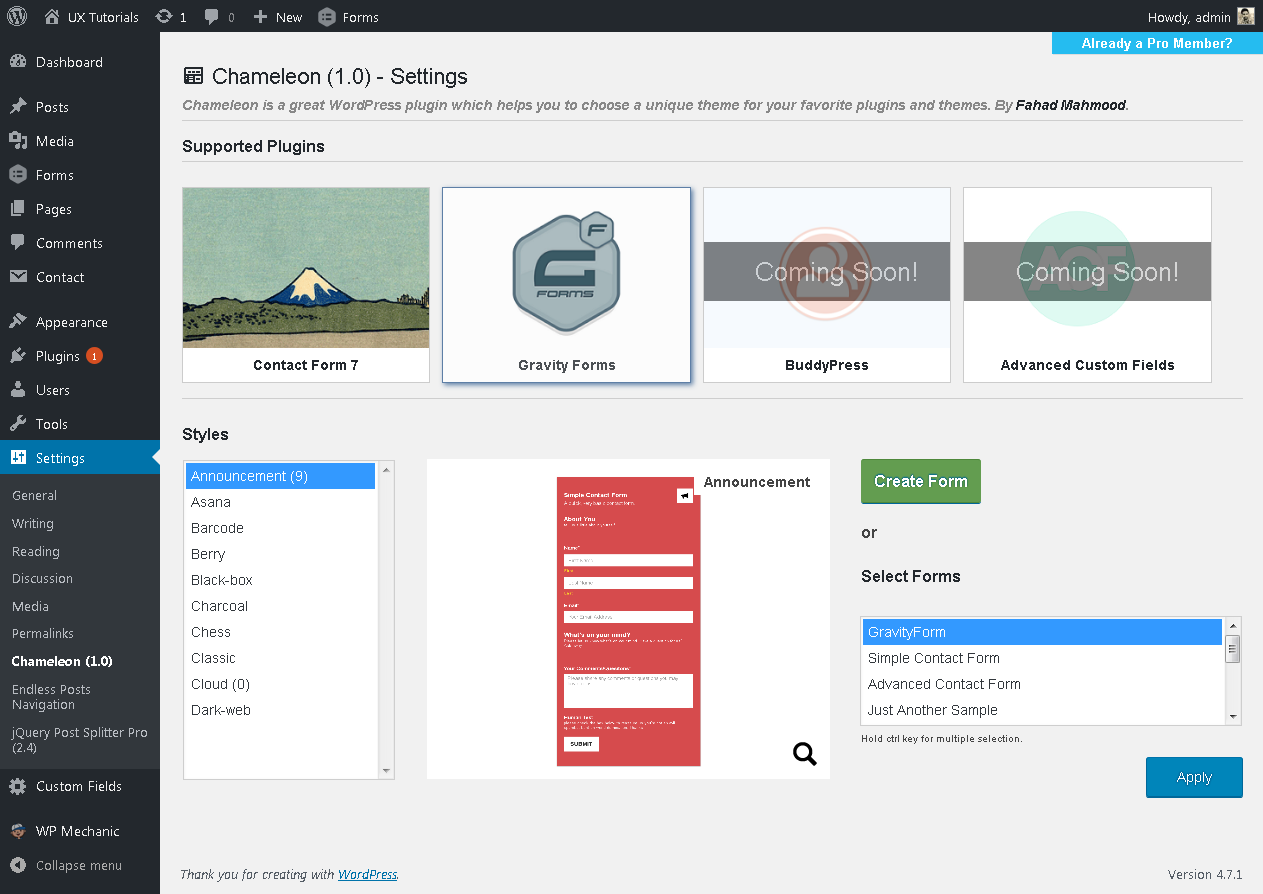Click the Plugins update badge 1

tap(94, 356)
